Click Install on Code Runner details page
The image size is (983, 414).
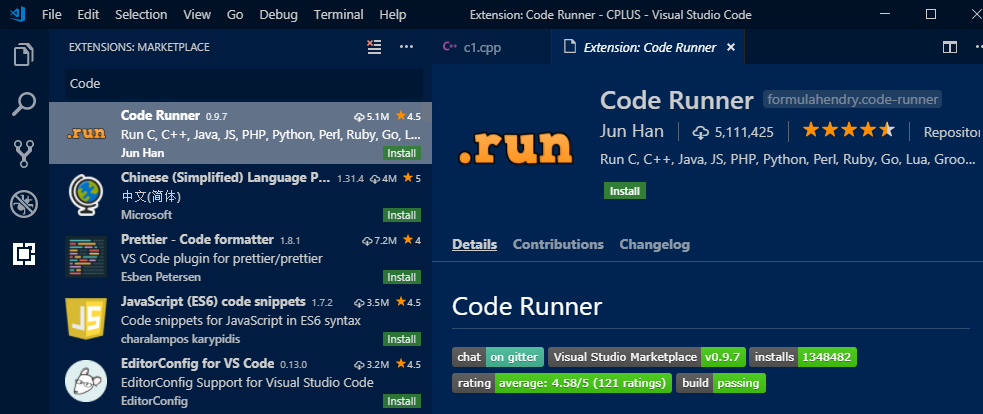click(x=625, y=191)
